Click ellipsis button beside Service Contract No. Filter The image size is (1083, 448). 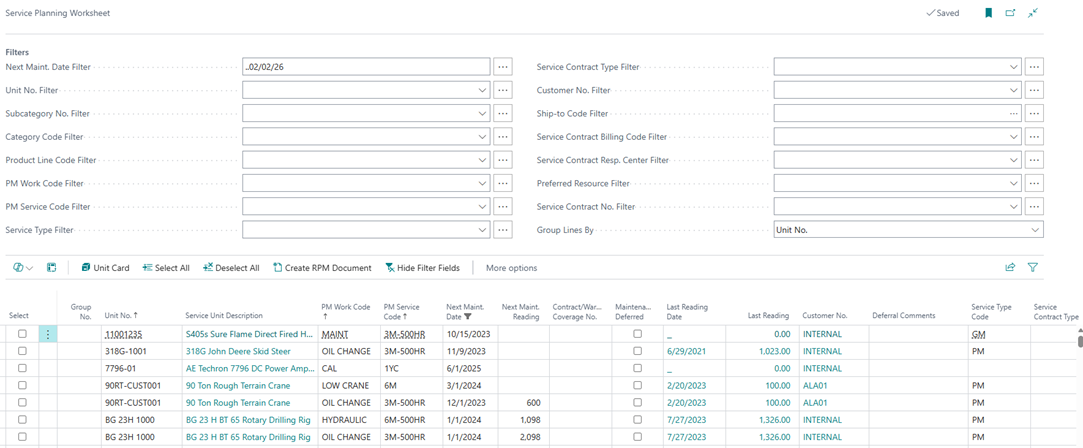pos(1034,206)
